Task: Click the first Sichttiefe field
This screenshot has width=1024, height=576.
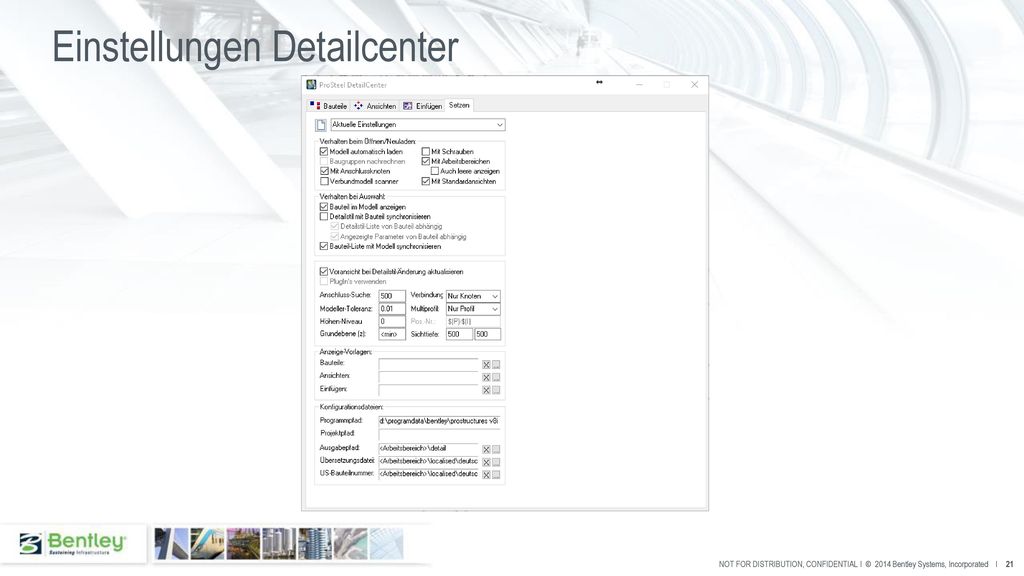Action: [x=459, y=334]
